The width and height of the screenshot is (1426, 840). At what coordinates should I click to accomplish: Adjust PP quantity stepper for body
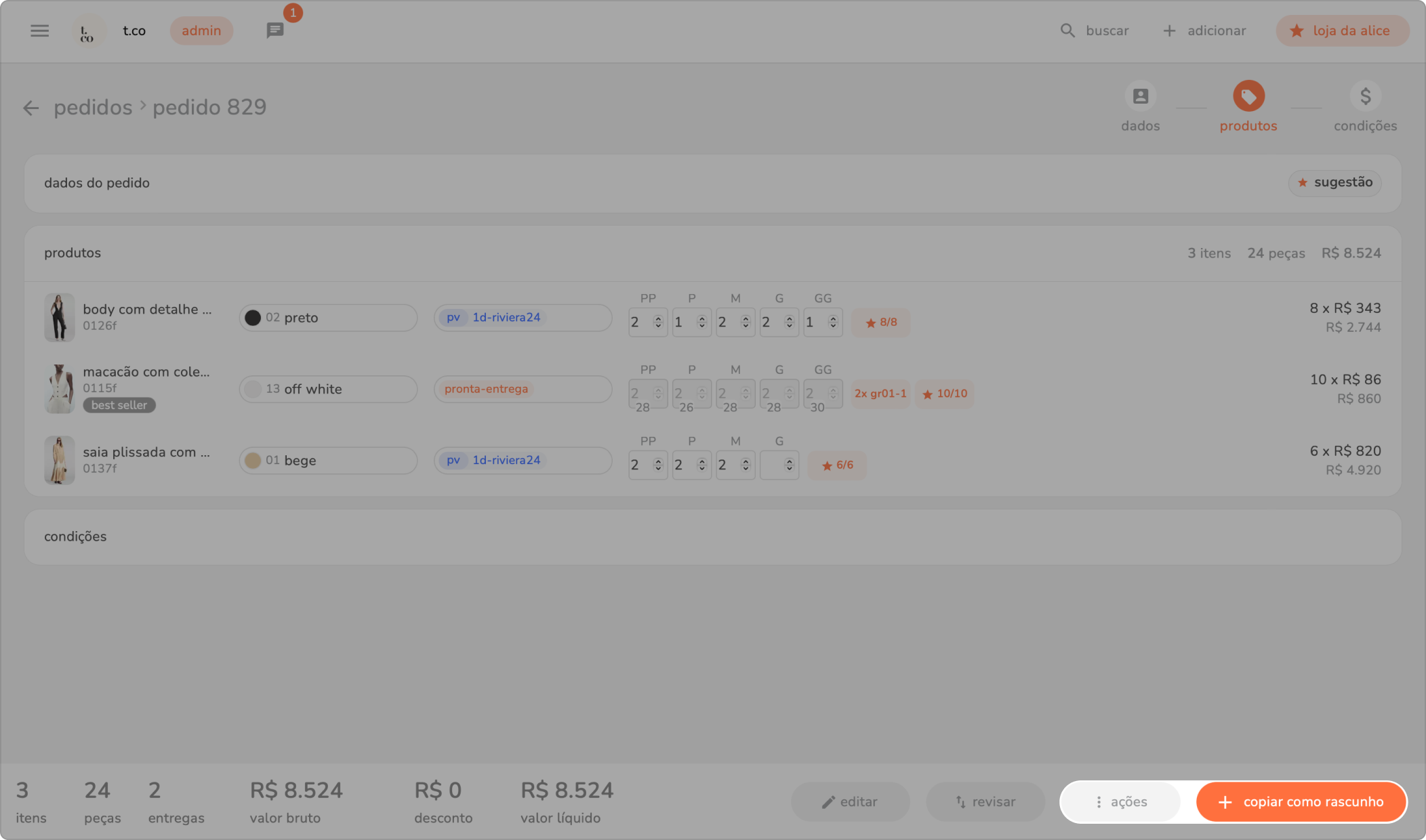657,322
